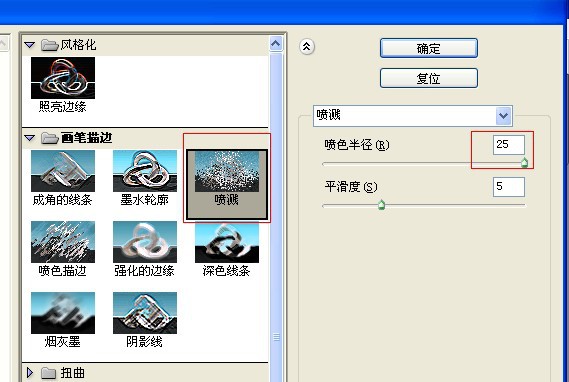Click the 喷色半径 (R) label
569x382 pixels.
[x=357, y=145]
